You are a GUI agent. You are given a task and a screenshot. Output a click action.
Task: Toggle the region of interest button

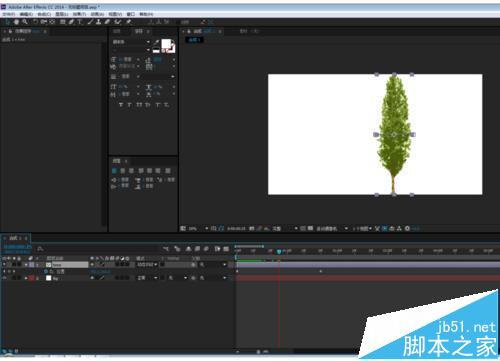[x=303, y=229]
